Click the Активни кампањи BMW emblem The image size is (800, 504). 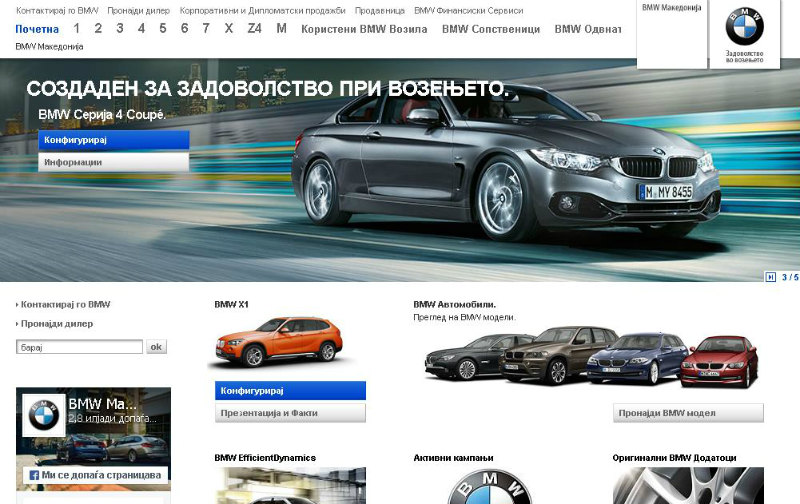pos(490,486)
